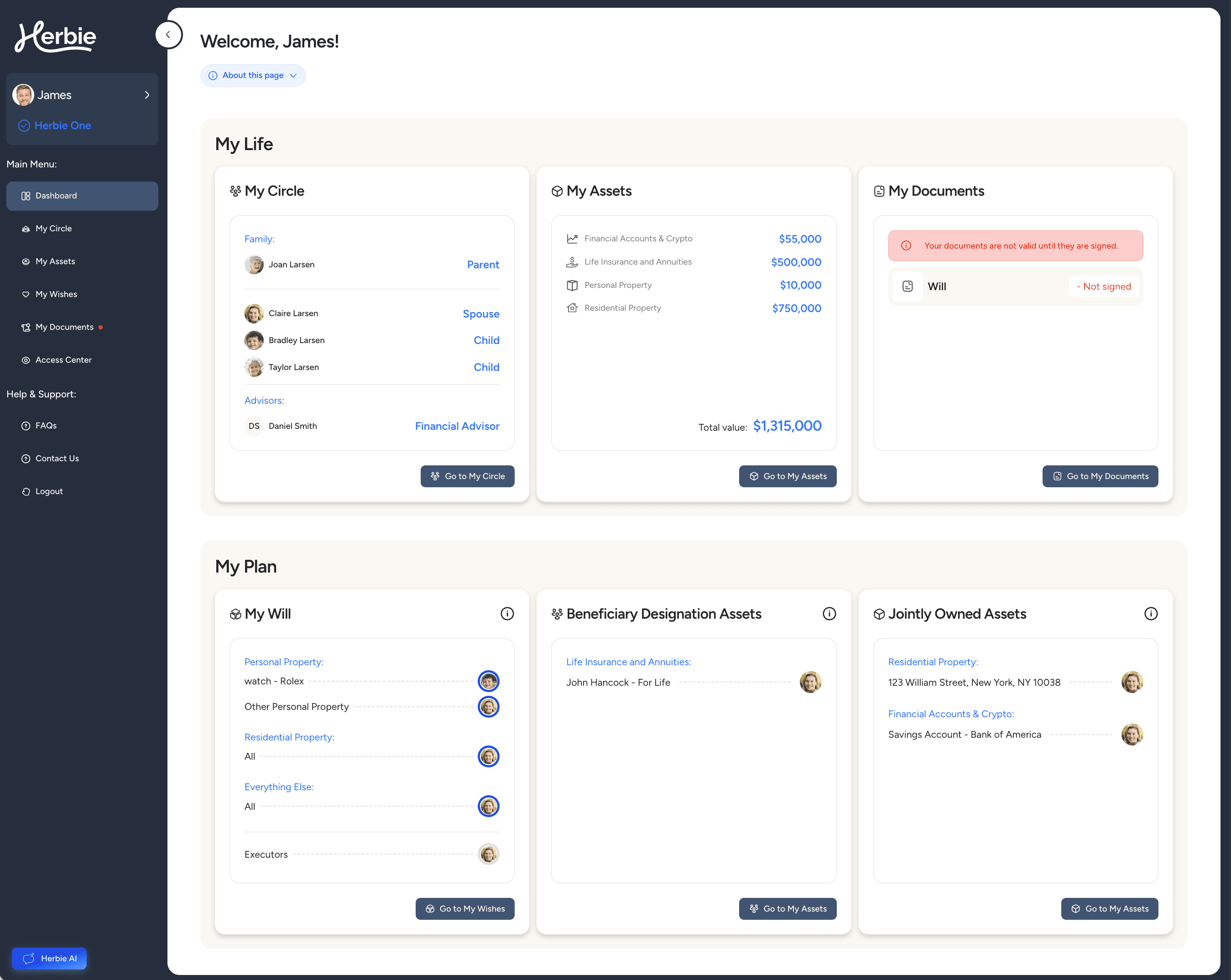Click the Logout icon in the sidebar
1231x980 pixels.
coord(26,491)
